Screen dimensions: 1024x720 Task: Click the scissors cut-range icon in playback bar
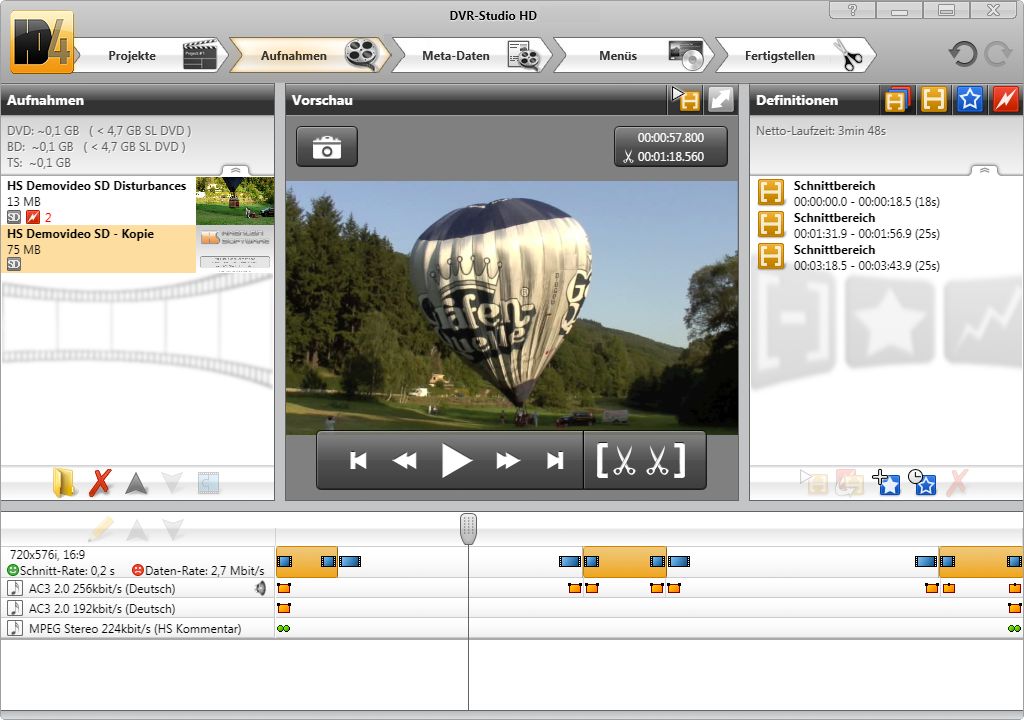tap(641, 460)
